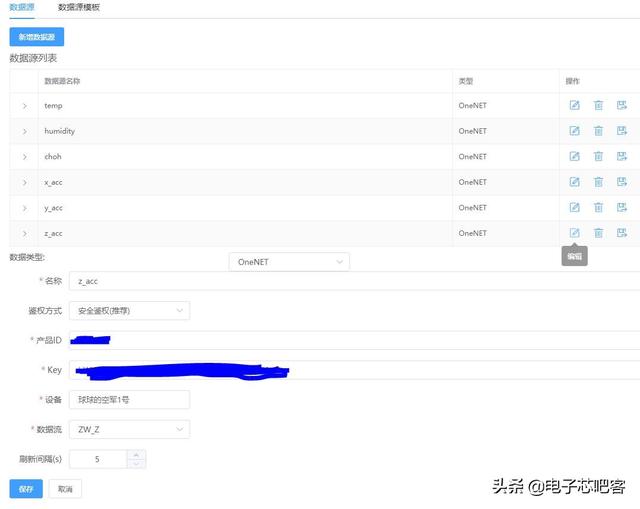The image size is (640, 509).
Task: Expand the temp row
Action: pyautogui.click(x=24, y=106)
